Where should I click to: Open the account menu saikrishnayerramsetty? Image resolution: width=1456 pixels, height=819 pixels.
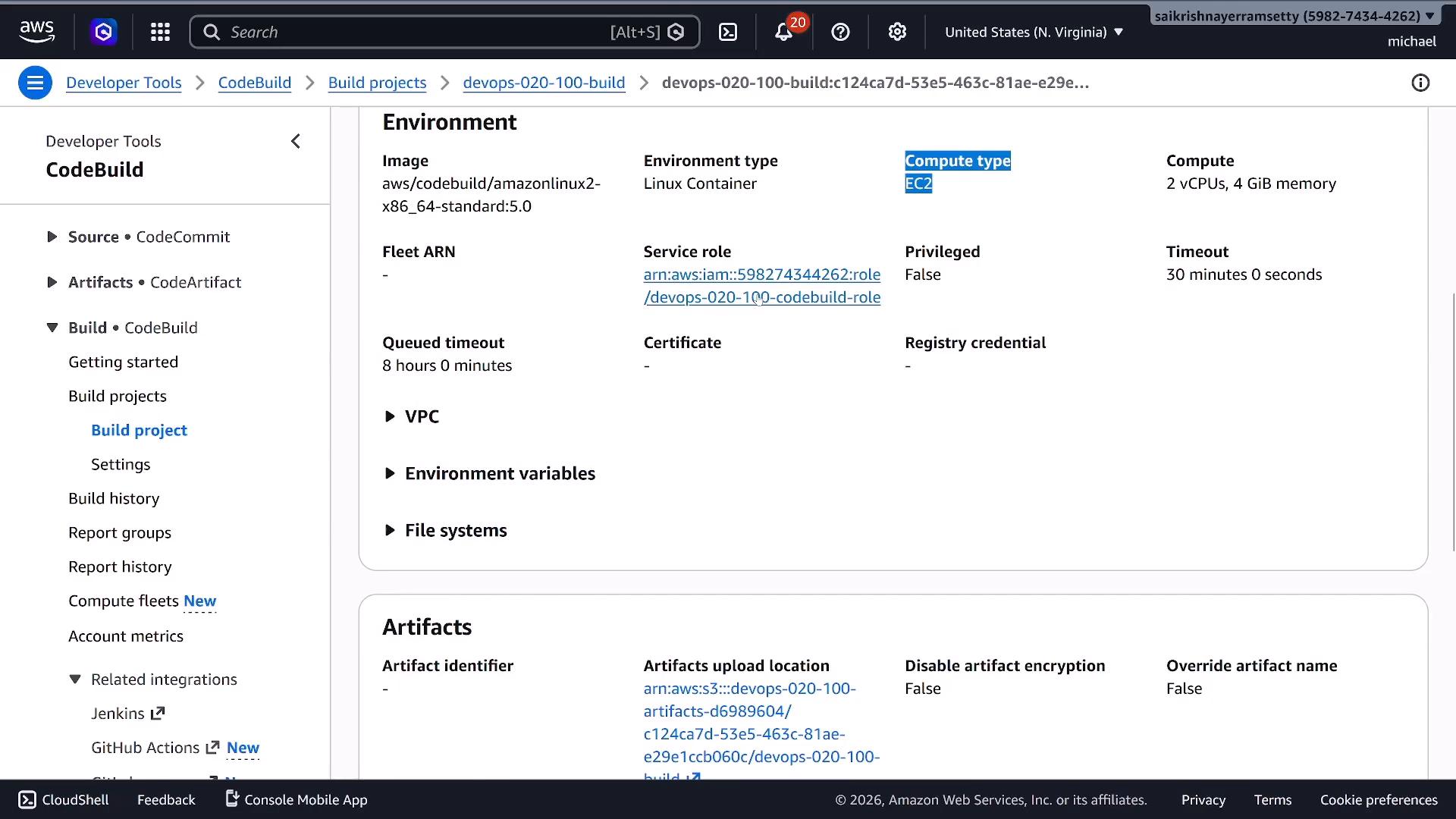click(1294, 16)
